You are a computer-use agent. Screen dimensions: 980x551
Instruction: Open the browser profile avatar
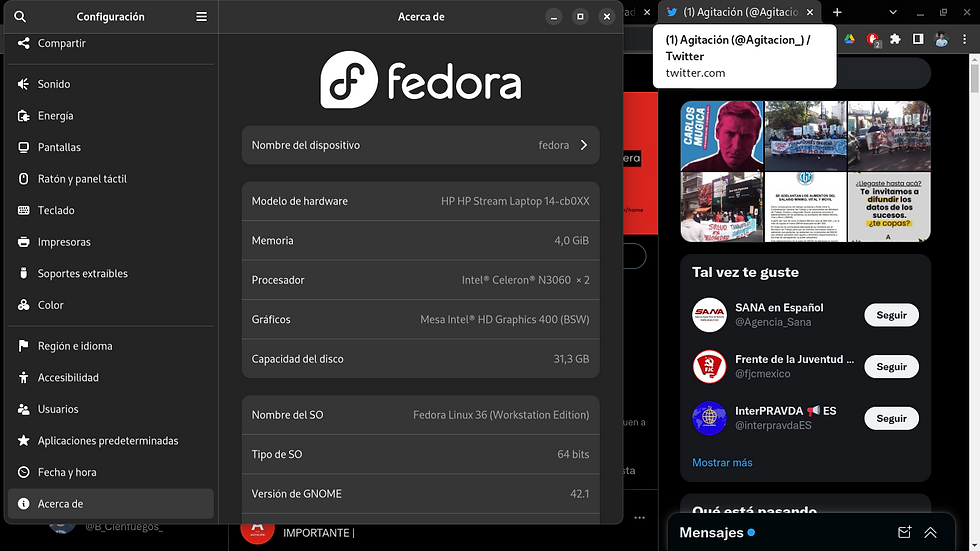[941, 39]
